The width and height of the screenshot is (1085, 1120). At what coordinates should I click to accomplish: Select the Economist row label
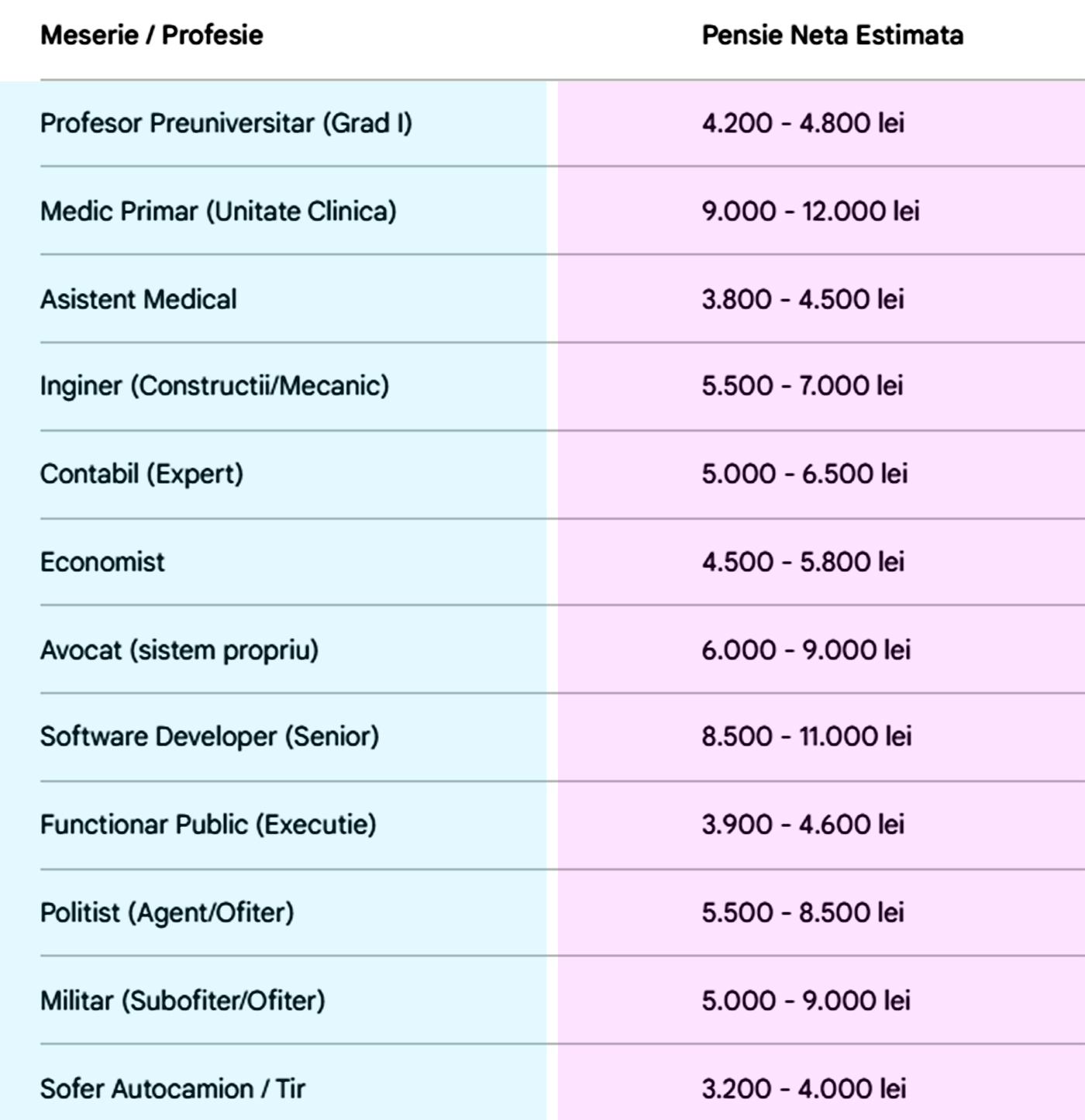[x=102, y=562]
